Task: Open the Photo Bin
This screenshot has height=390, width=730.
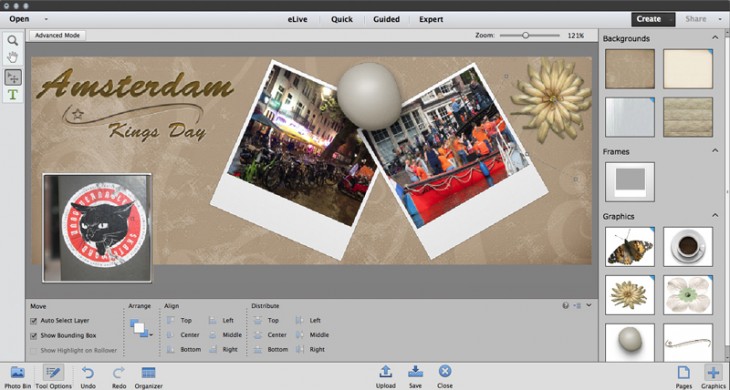Action: [x=18, y=377]
